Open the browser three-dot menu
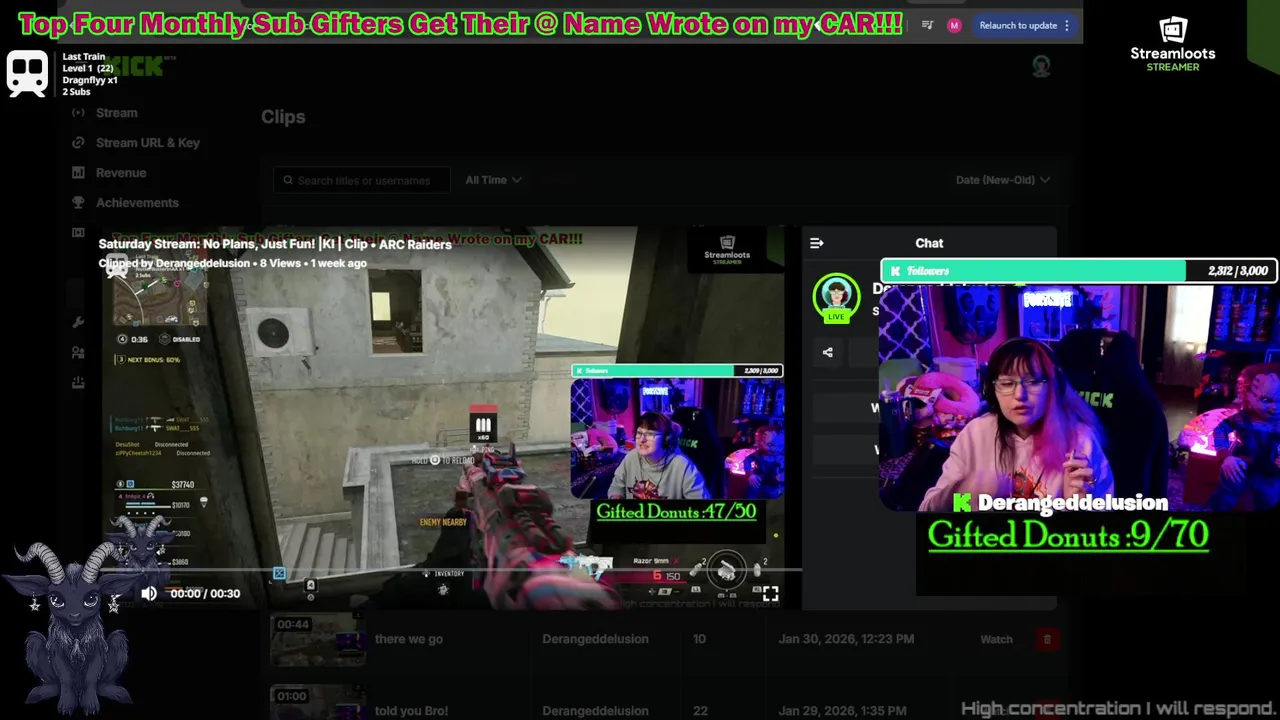Viewport: 1280px width, 720px height. pos(1067,25)
